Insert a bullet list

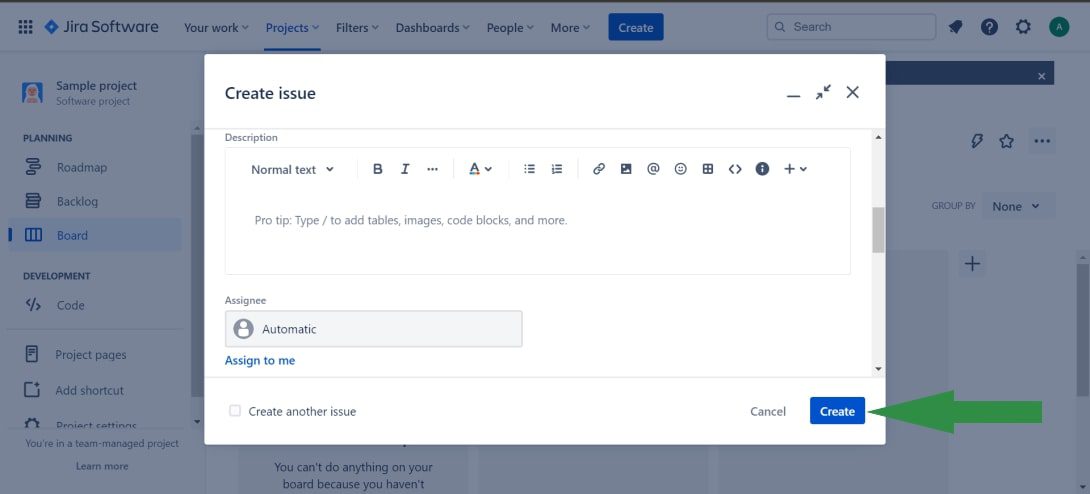coord(529,169)
